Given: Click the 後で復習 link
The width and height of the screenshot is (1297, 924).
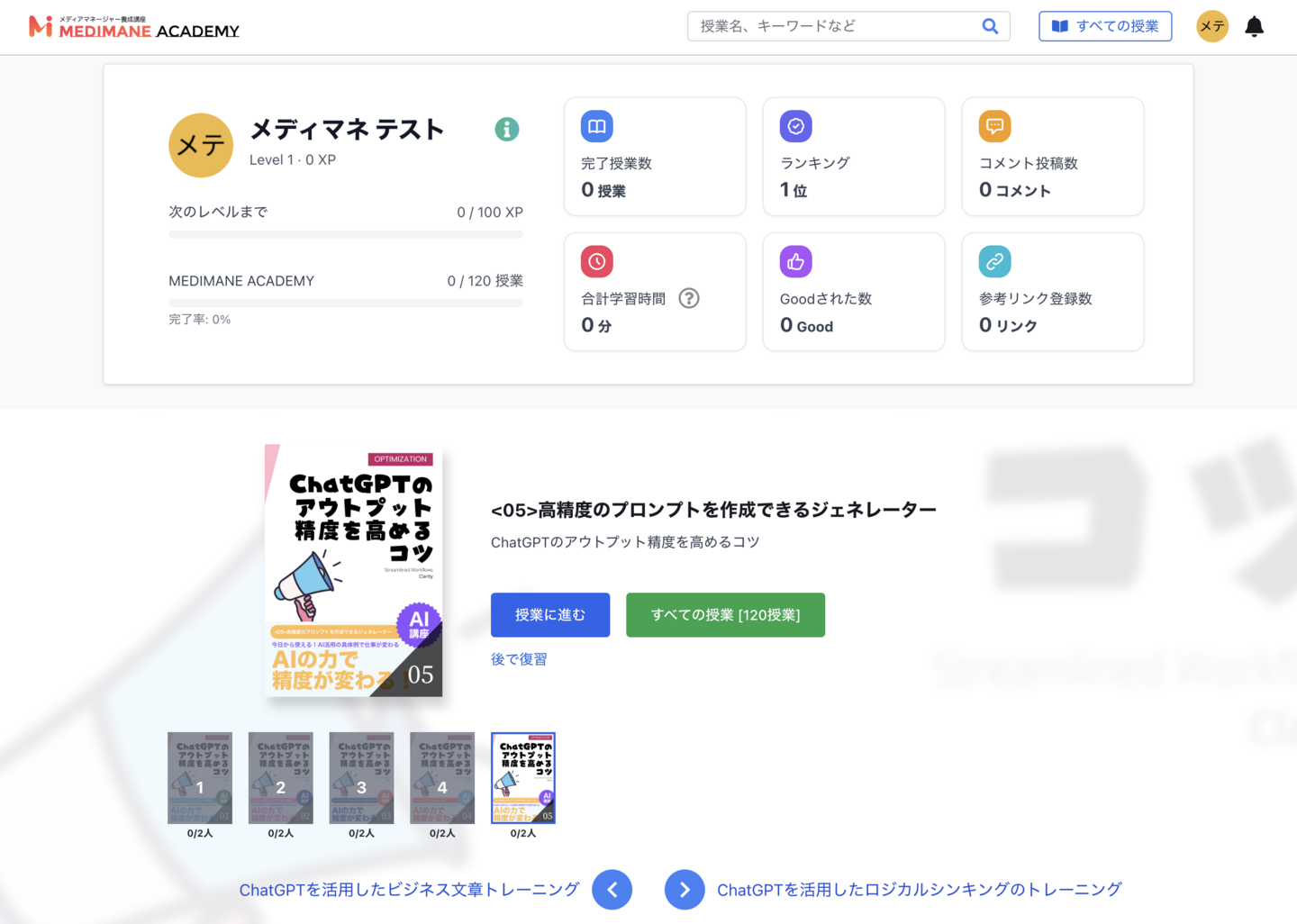Looking at the screenshot, I should 519,659.
